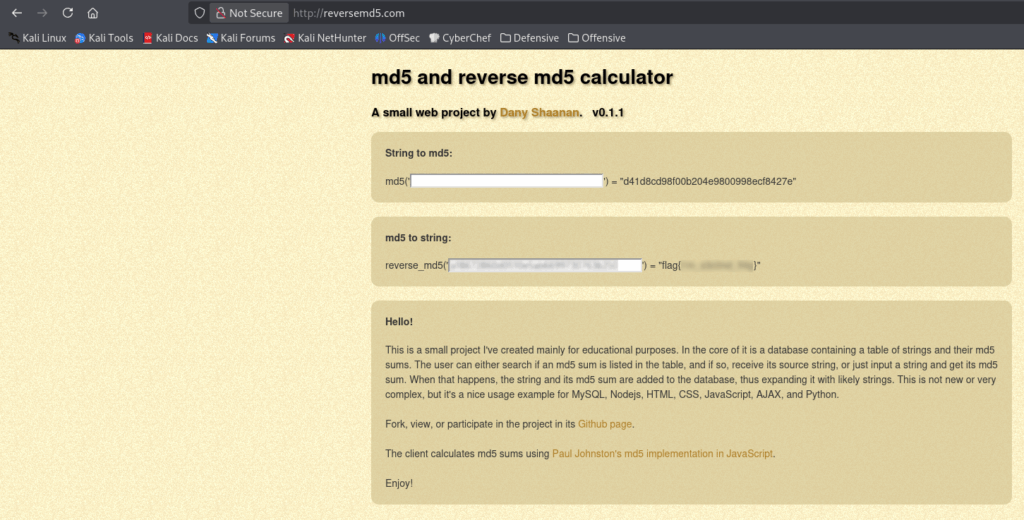Open the Kali Linux bookmark
The width and height of the screenshot is (1024, 520).
(x=37, y=38)
